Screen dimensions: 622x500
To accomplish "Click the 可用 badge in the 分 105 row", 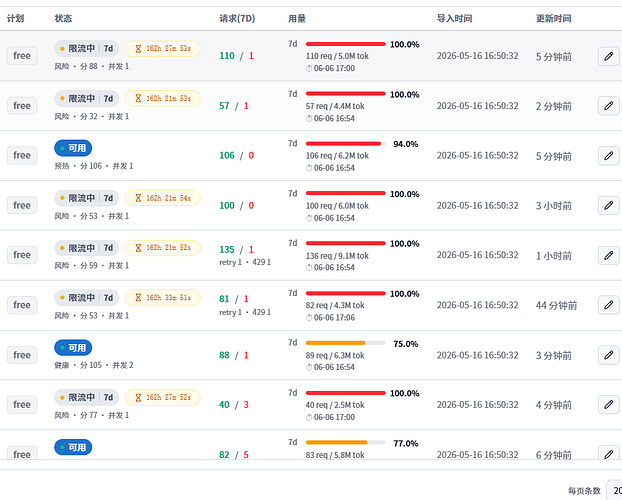I will [x=73, y=348].
